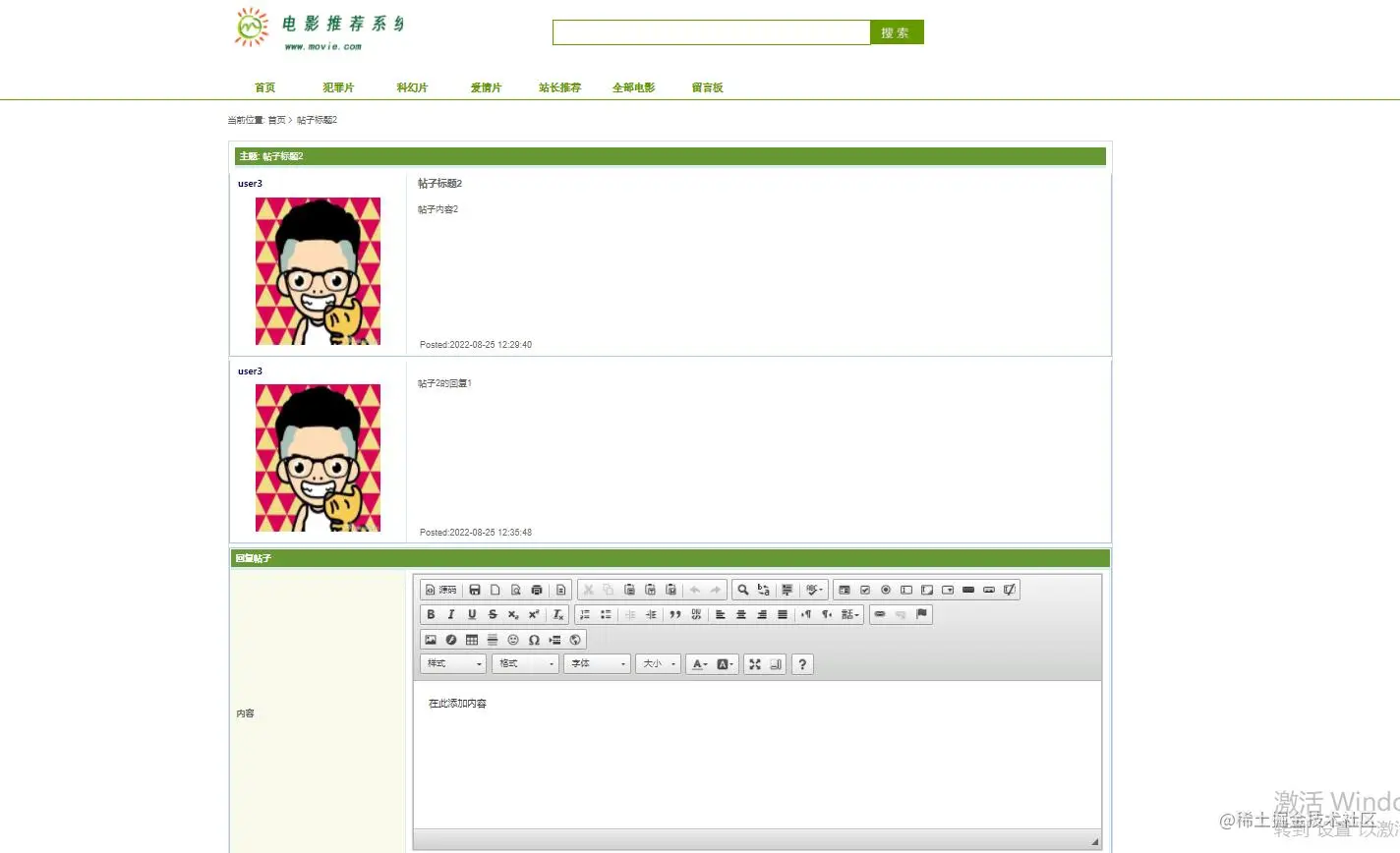Toggle Subscript formatting
This screenshot has height=853, width=1400.
pos(513,614)
